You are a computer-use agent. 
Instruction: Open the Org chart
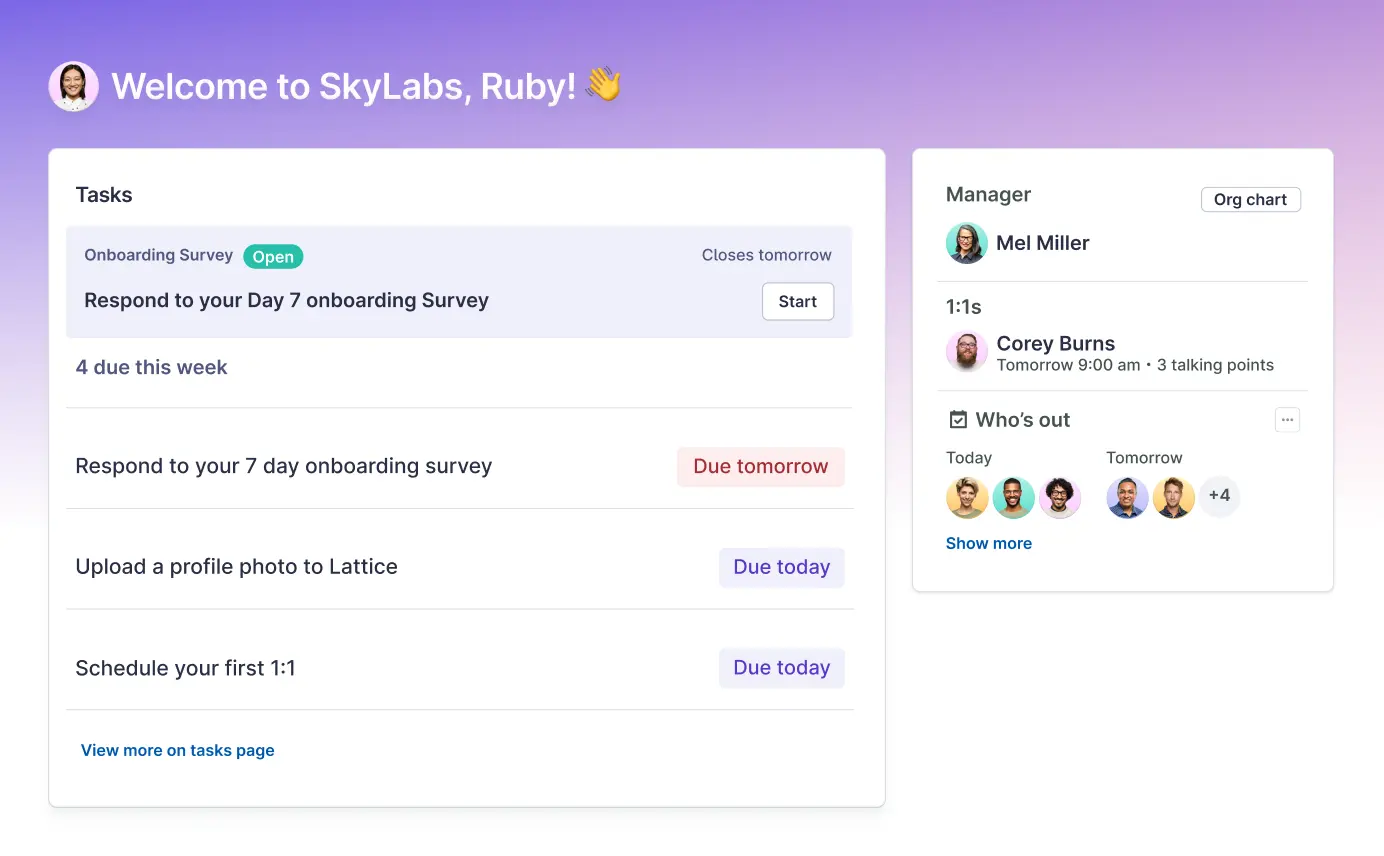click(1250, 200)
